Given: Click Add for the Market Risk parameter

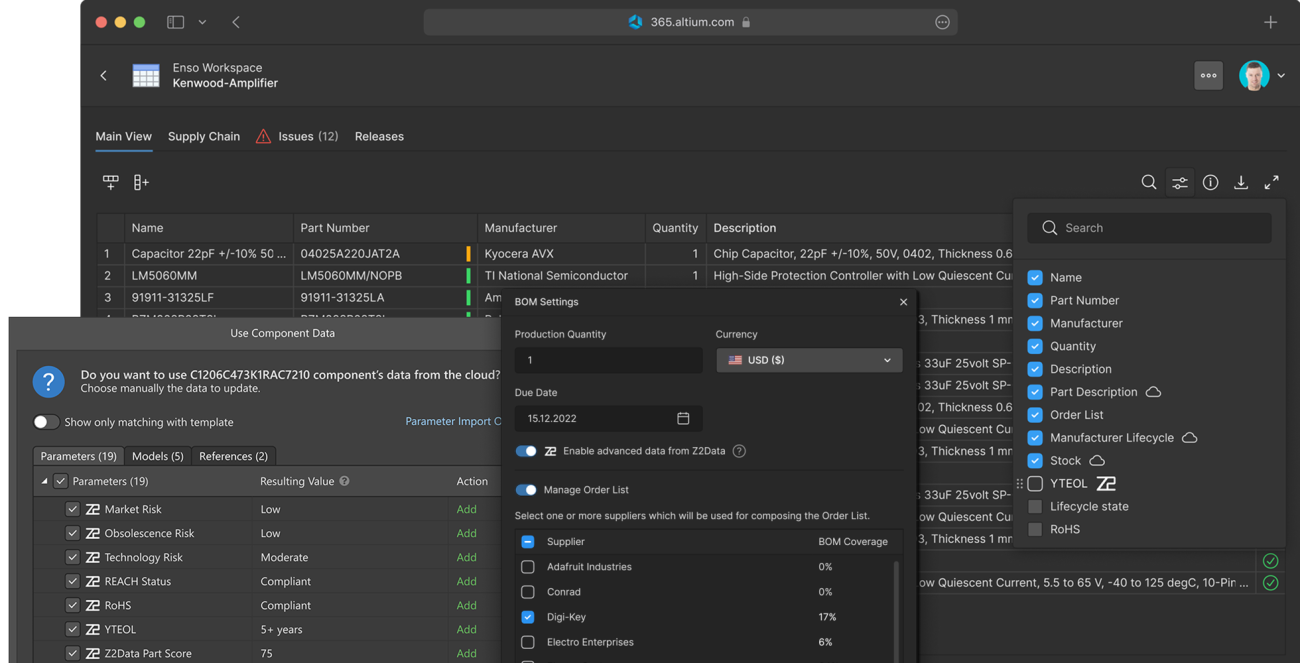Looking at the screenshot, I should (x=466, y=509).
